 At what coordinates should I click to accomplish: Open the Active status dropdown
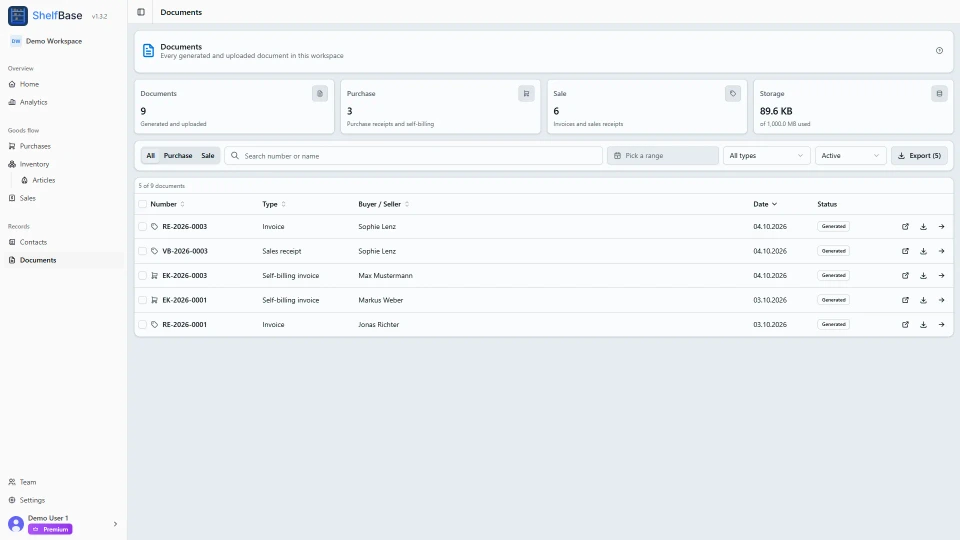pyautogui.click(x=850, y=156)
